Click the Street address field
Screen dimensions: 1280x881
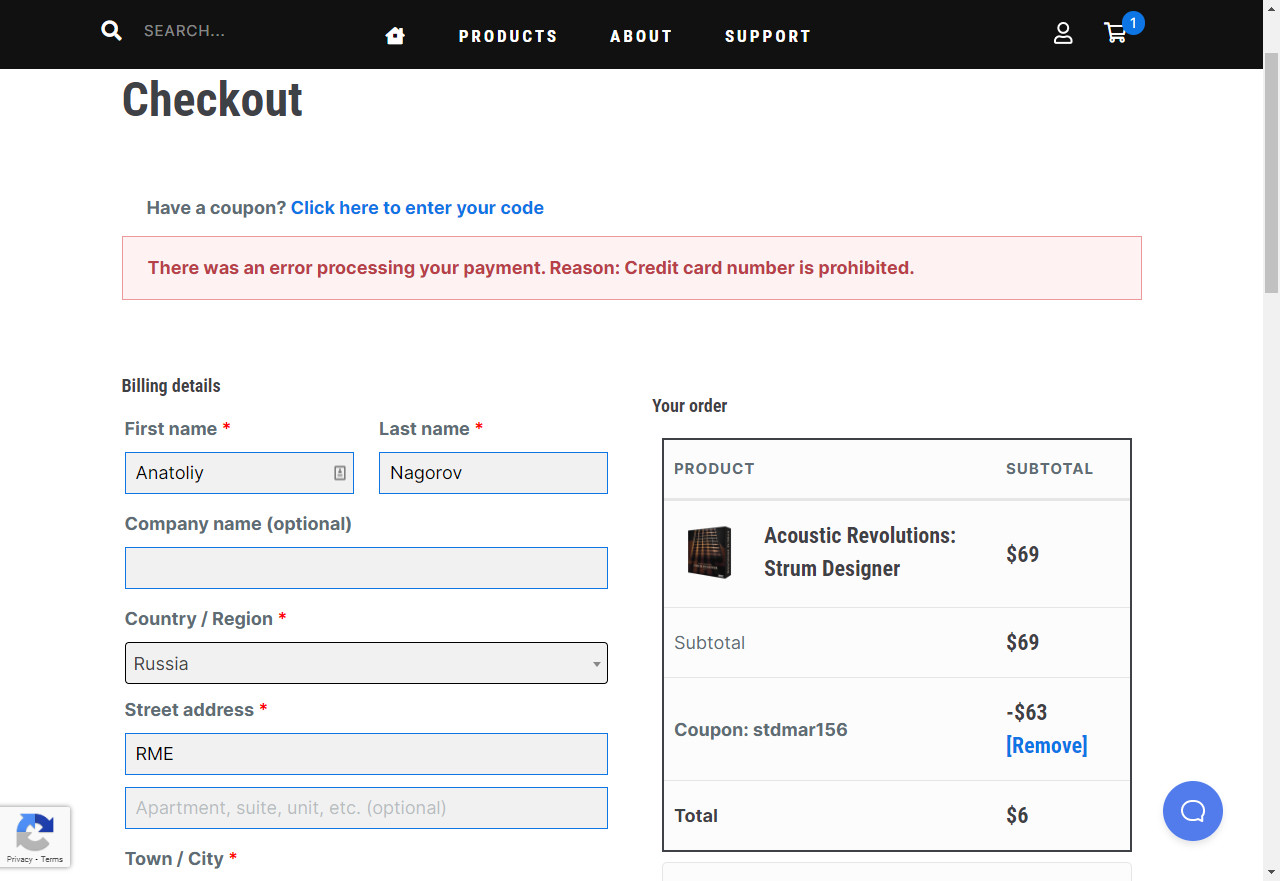[x=366, y=754]
